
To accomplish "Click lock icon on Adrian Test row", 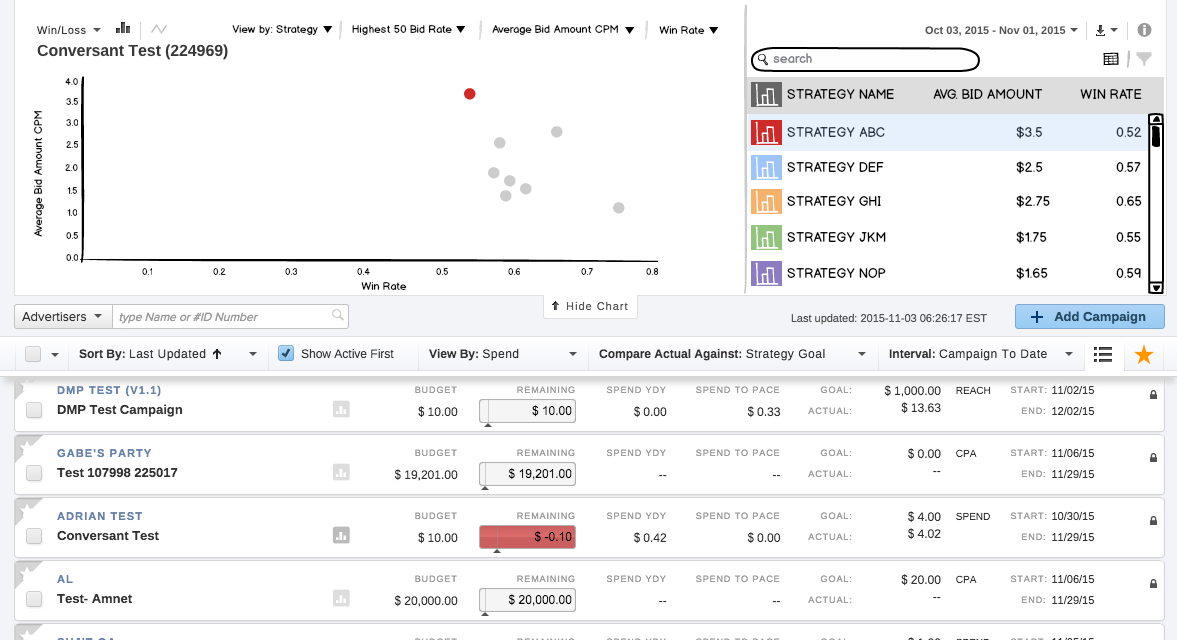I will 1153,521.
